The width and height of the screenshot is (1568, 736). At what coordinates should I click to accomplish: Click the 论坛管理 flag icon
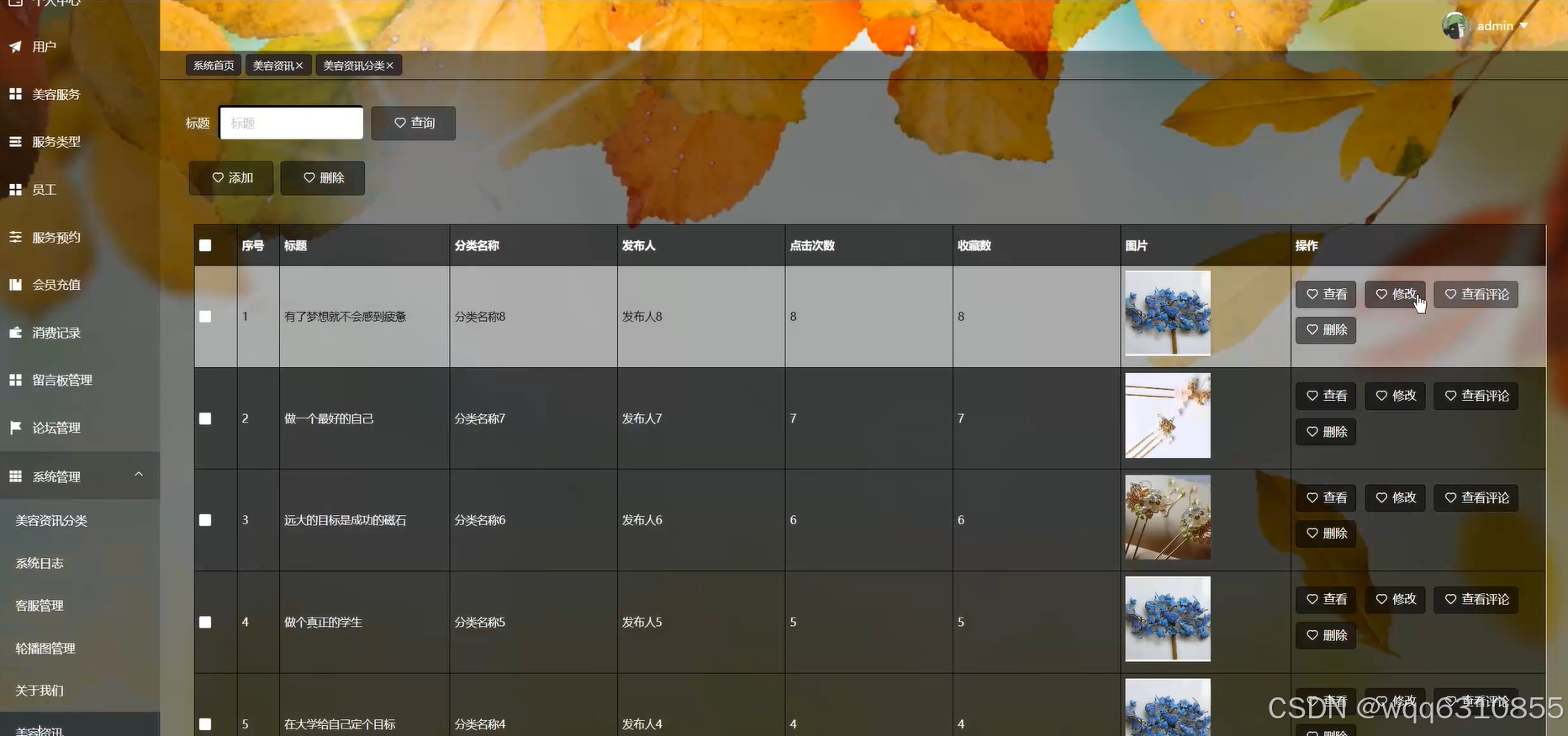click(15, 428)
